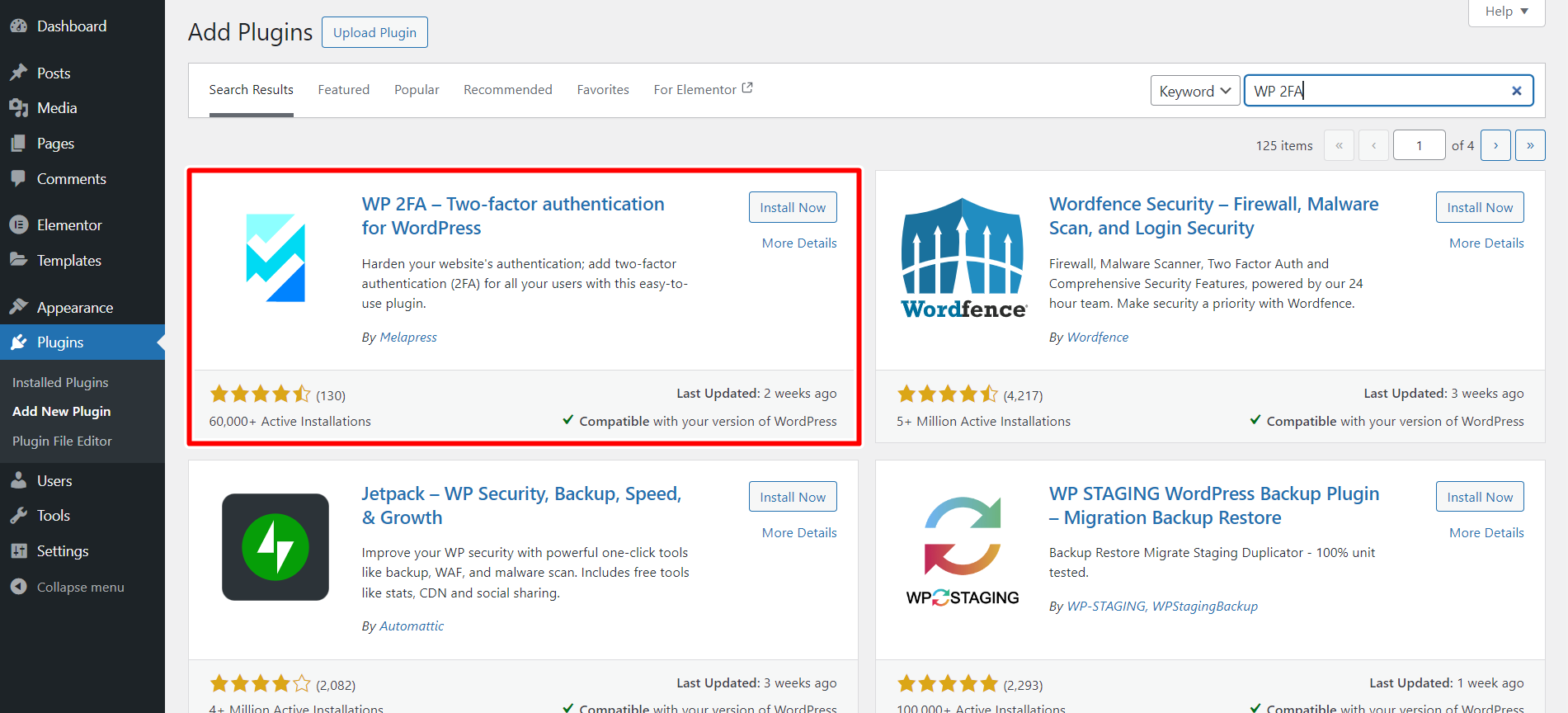Click '5+ Million Active Installations' text

(983, 422)
